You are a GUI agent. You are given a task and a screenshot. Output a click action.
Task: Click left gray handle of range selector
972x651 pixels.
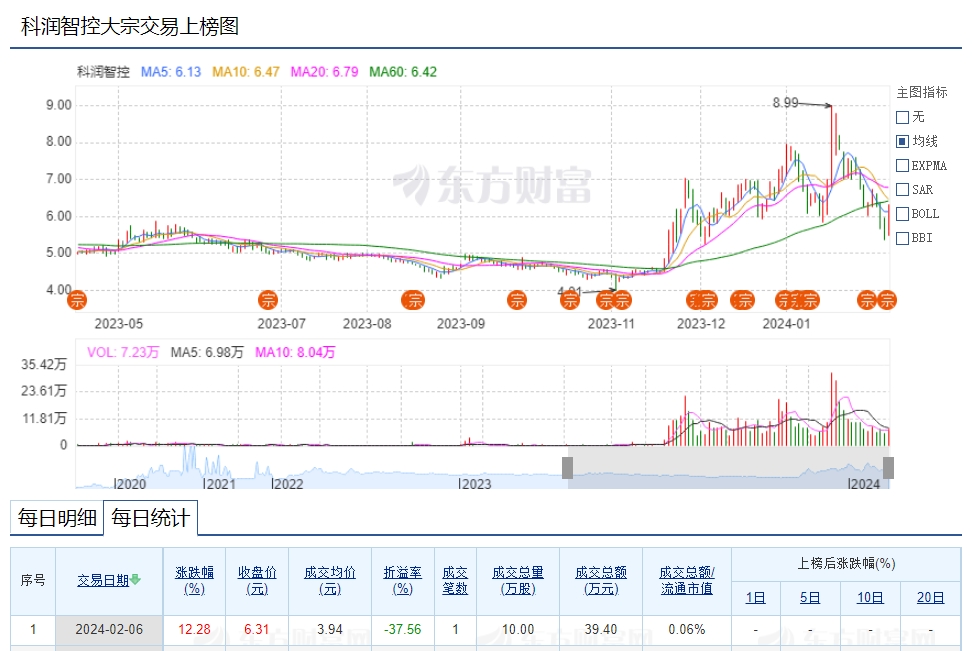(x=567, y=467)
